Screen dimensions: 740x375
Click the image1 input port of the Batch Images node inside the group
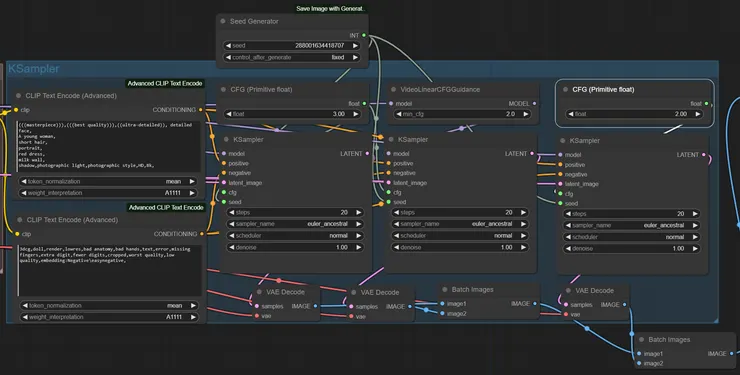point(442,304)
